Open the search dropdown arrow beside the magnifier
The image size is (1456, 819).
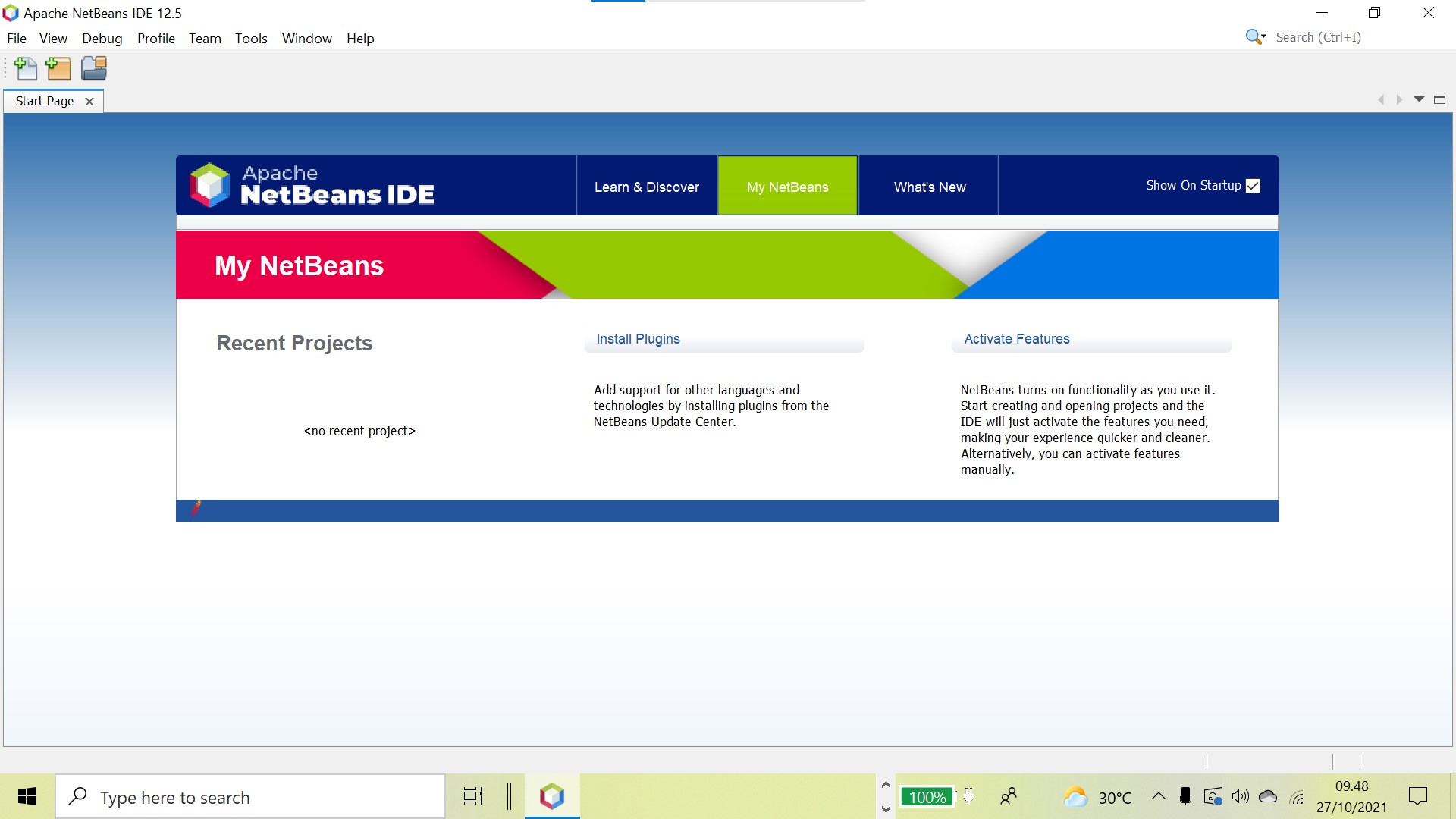pyautogui.click(x=1263, y=36)
